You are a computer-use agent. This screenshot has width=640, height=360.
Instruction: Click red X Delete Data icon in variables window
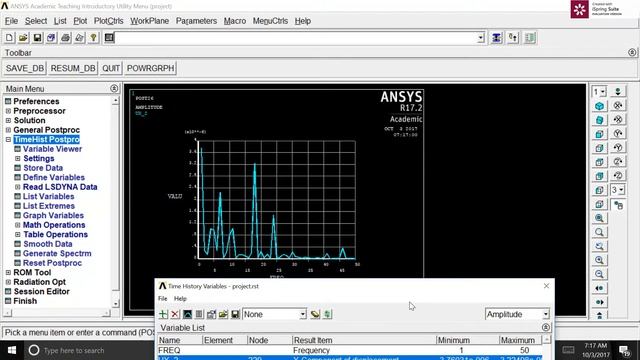(x=175, y=314)
